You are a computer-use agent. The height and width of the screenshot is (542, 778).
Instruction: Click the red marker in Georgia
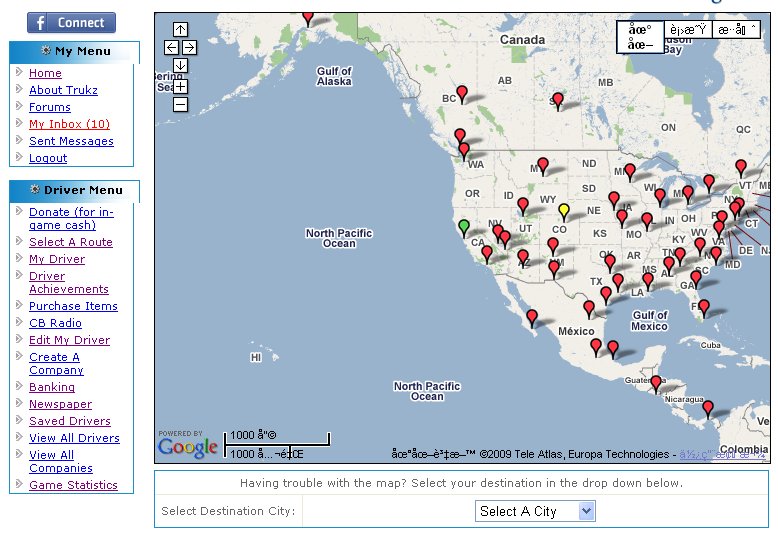(x=696, y=279)
